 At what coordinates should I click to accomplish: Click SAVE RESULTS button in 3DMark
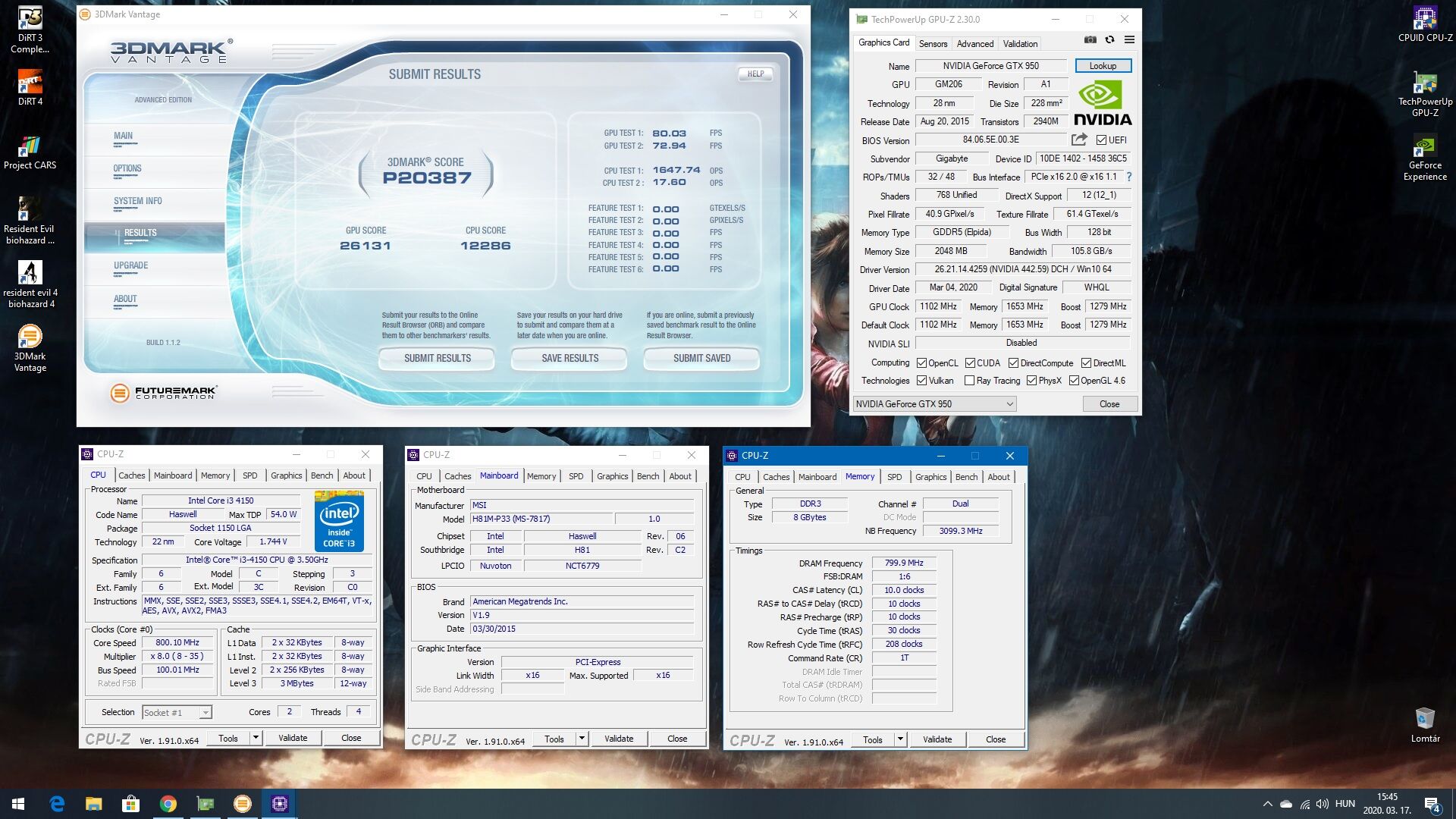pyautogui.click(x=570, y=359)
